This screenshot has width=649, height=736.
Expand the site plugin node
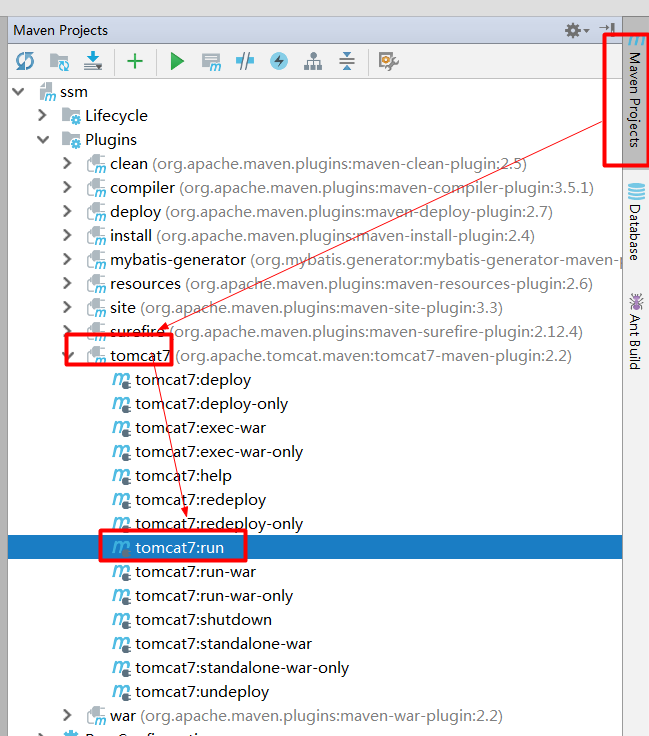point(68,307)
